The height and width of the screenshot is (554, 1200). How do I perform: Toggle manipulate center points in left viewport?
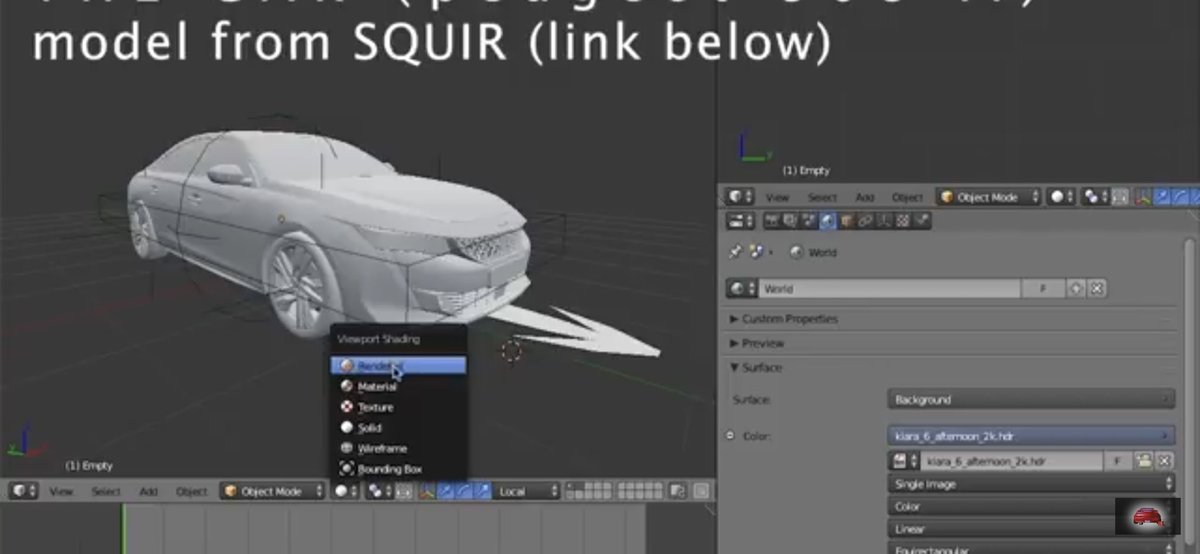tap(404, 491)
